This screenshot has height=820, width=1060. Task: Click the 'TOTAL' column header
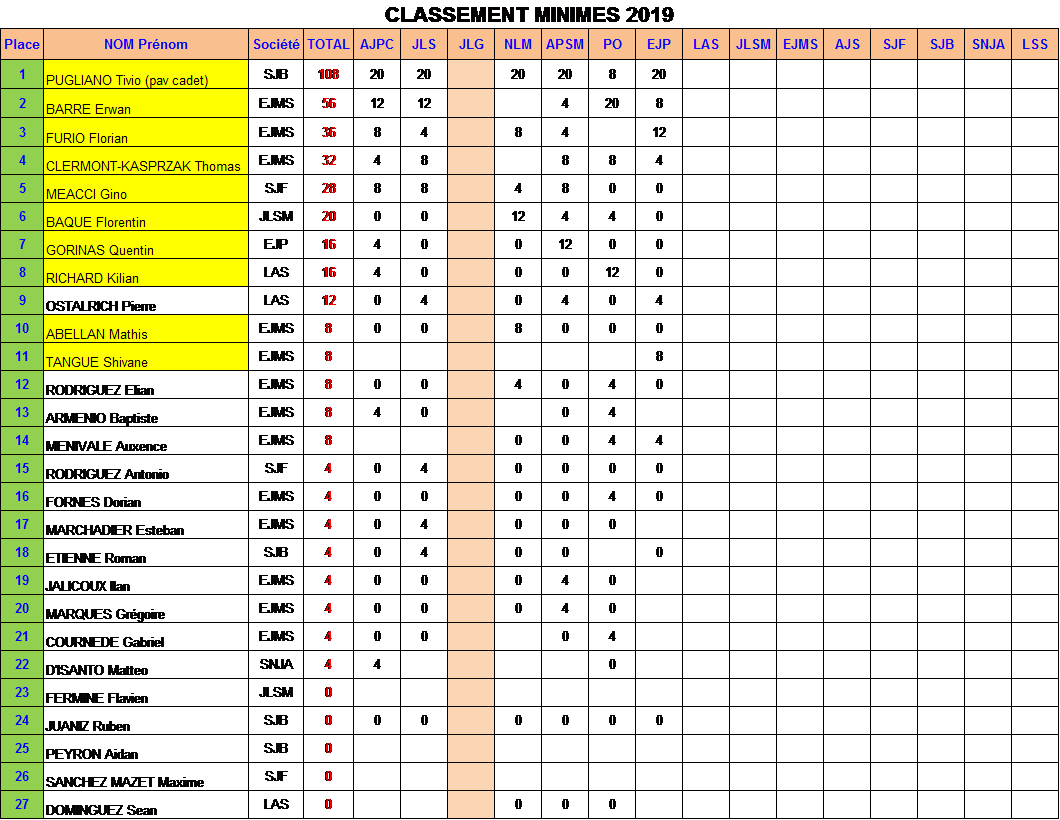point(328,44)
